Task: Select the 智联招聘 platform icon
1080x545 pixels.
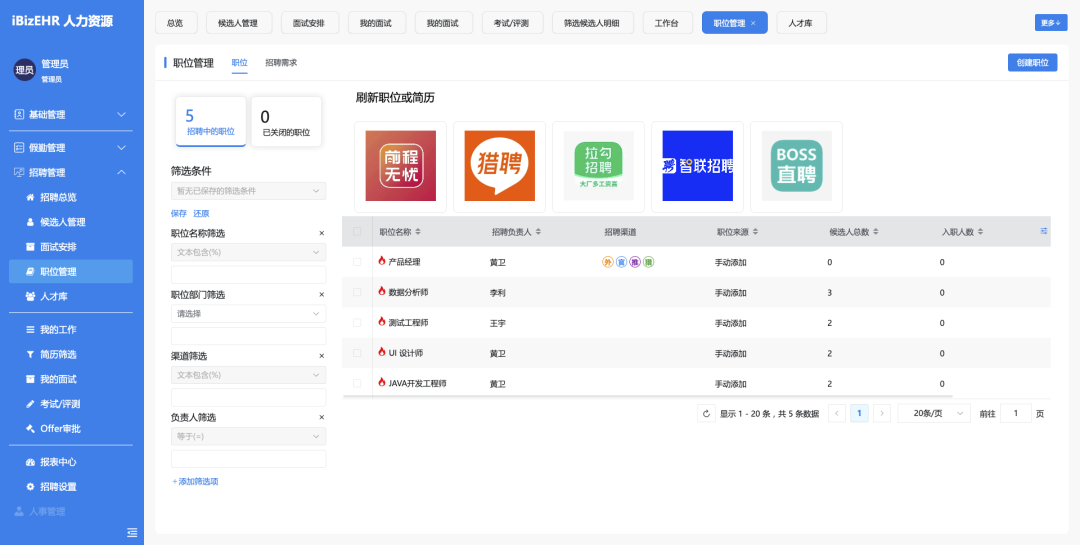Action: click(697, 166)
